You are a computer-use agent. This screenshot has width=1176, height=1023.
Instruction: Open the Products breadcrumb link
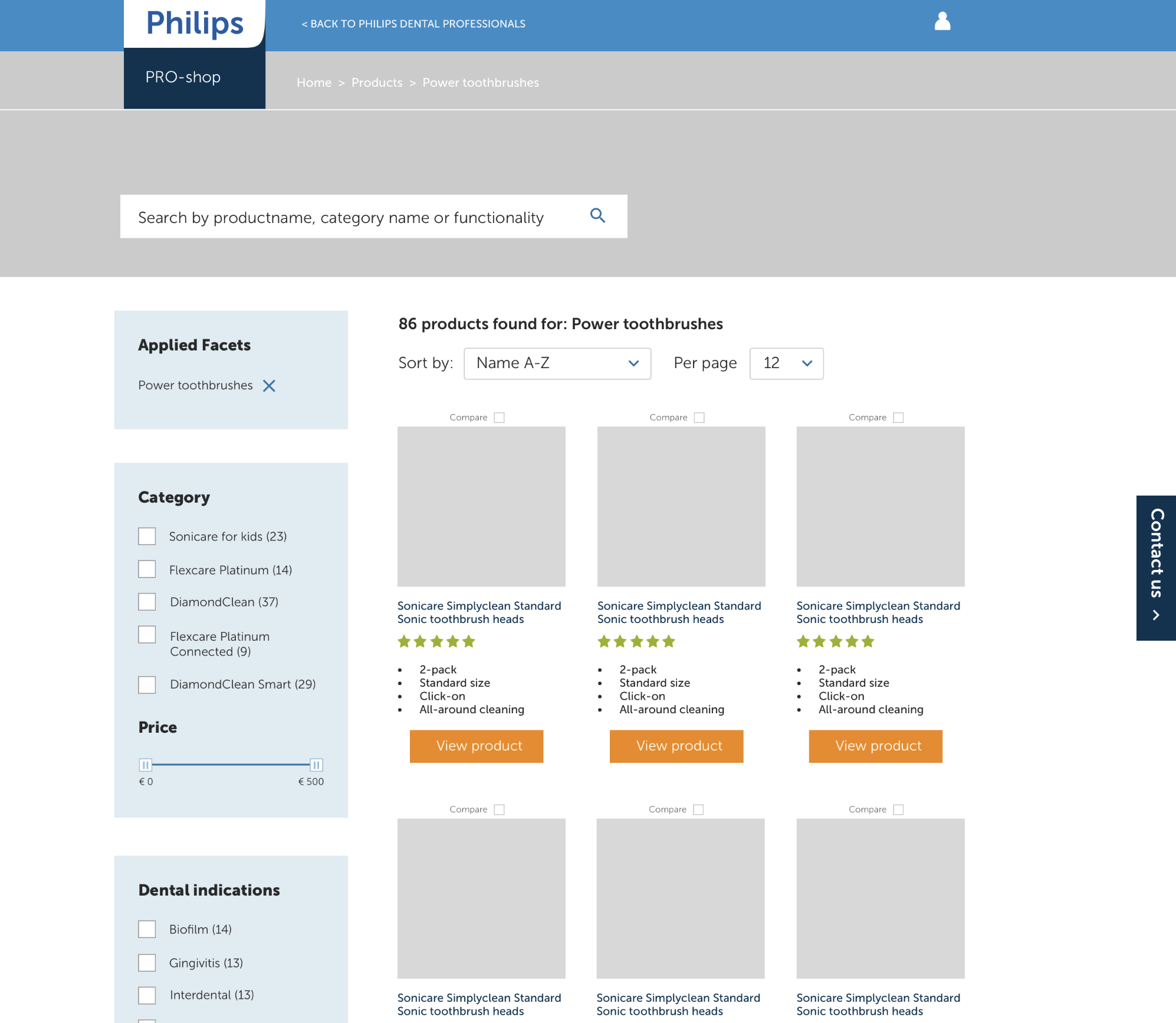[377, 83]
